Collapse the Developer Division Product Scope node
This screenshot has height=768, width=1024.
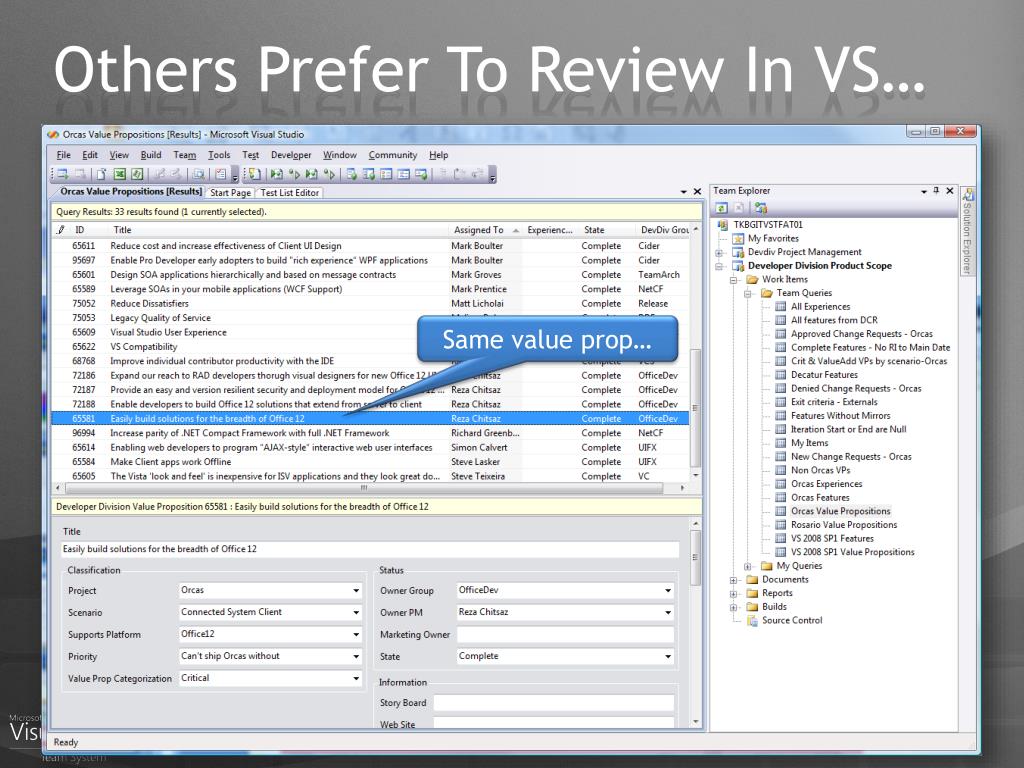pos(719,266)
